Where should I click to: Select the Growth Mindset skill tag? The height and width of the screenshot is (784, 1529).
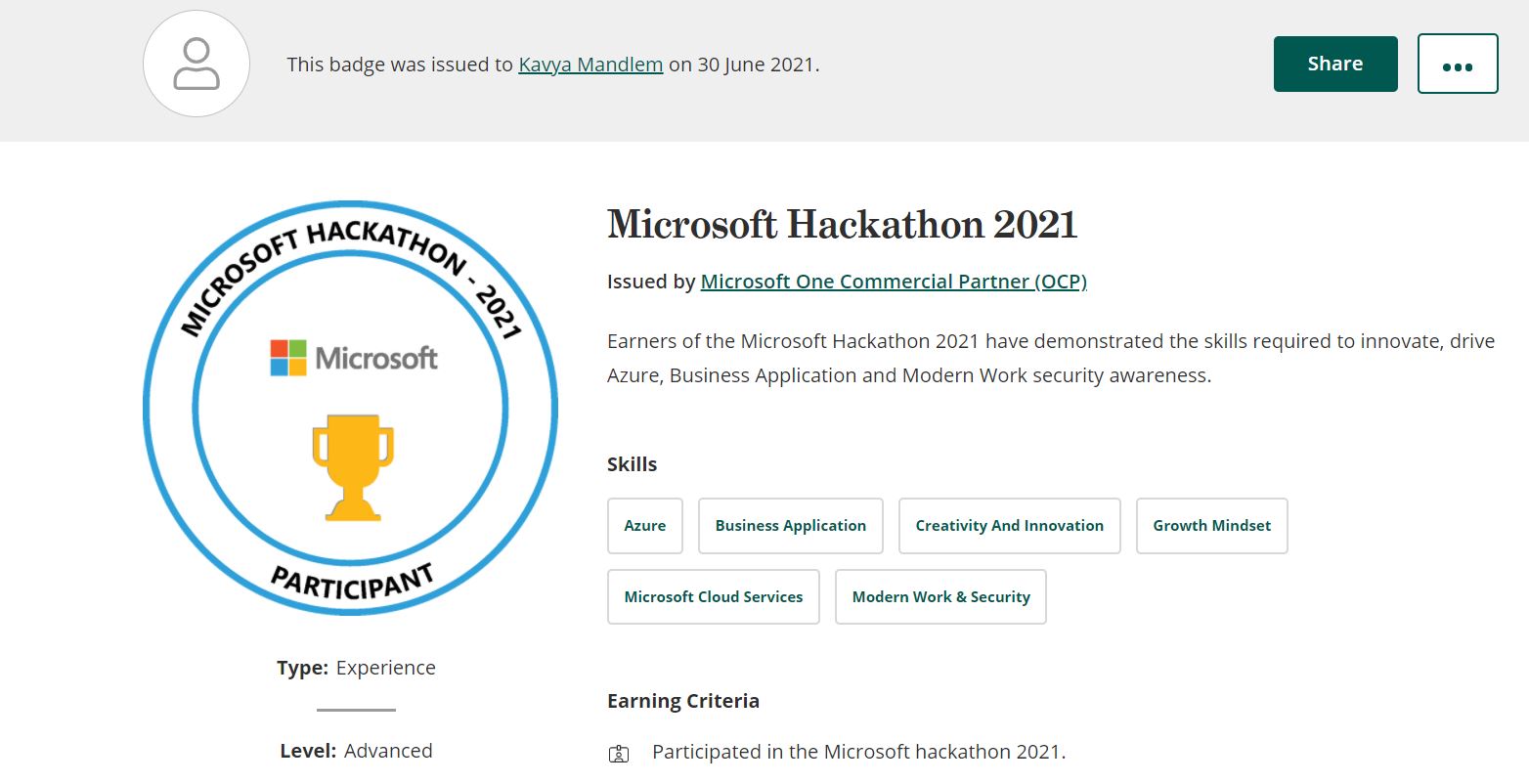tap(1212, 526)
